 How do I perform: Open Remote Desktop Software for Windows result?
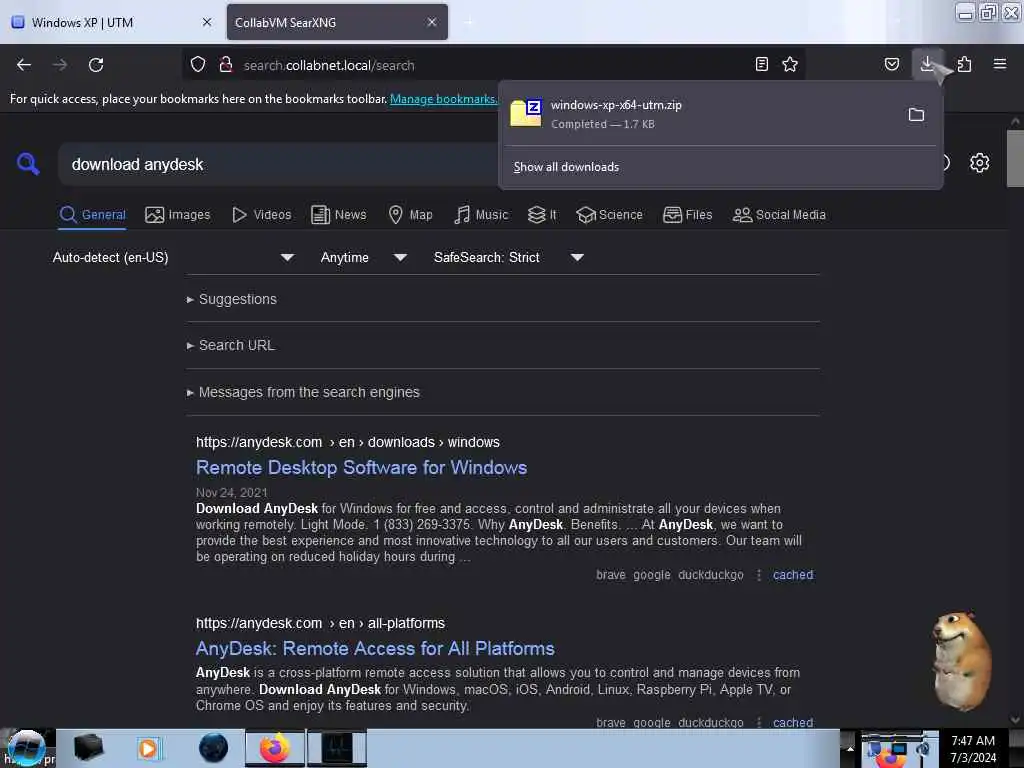(361, 468)
